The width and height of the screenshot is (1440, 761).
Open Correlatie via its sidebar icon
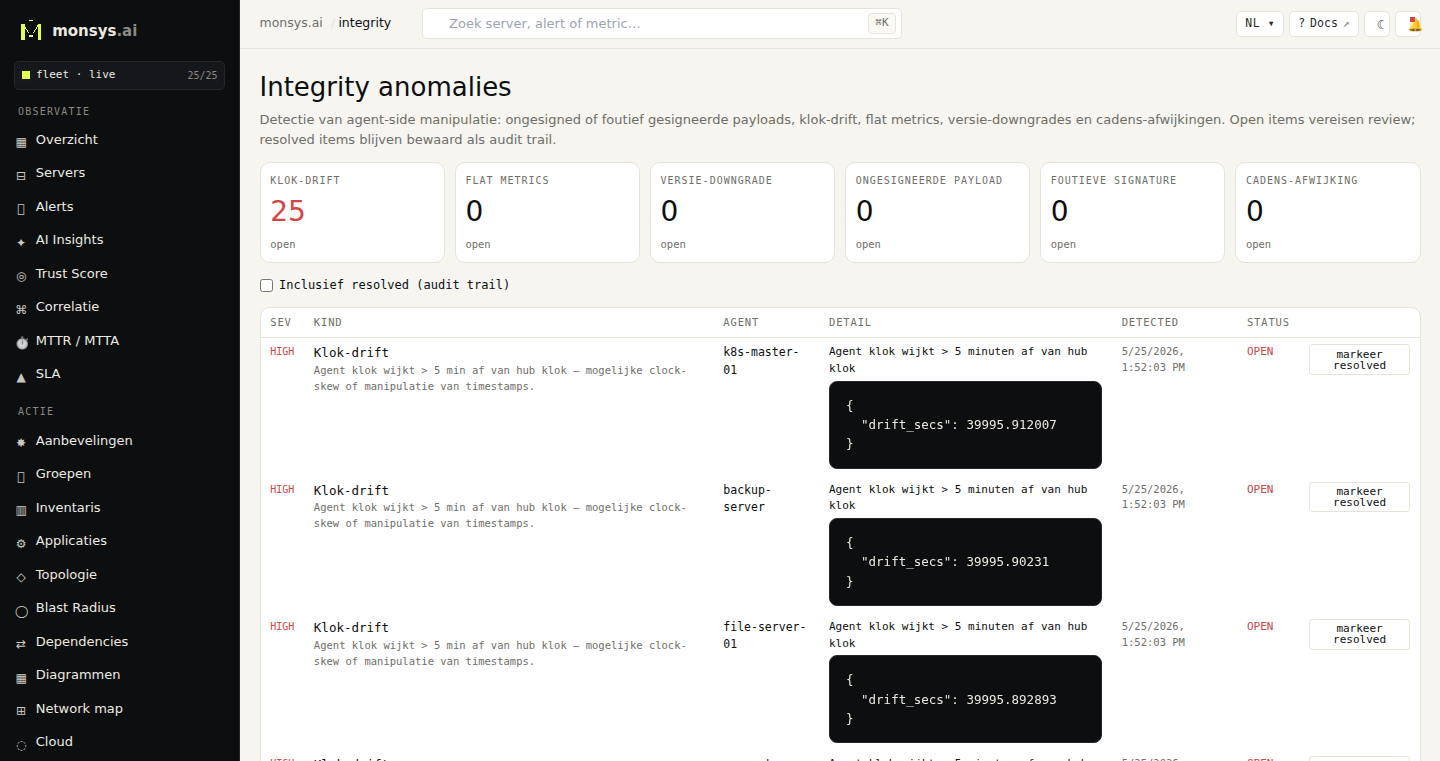coord(22,308)
